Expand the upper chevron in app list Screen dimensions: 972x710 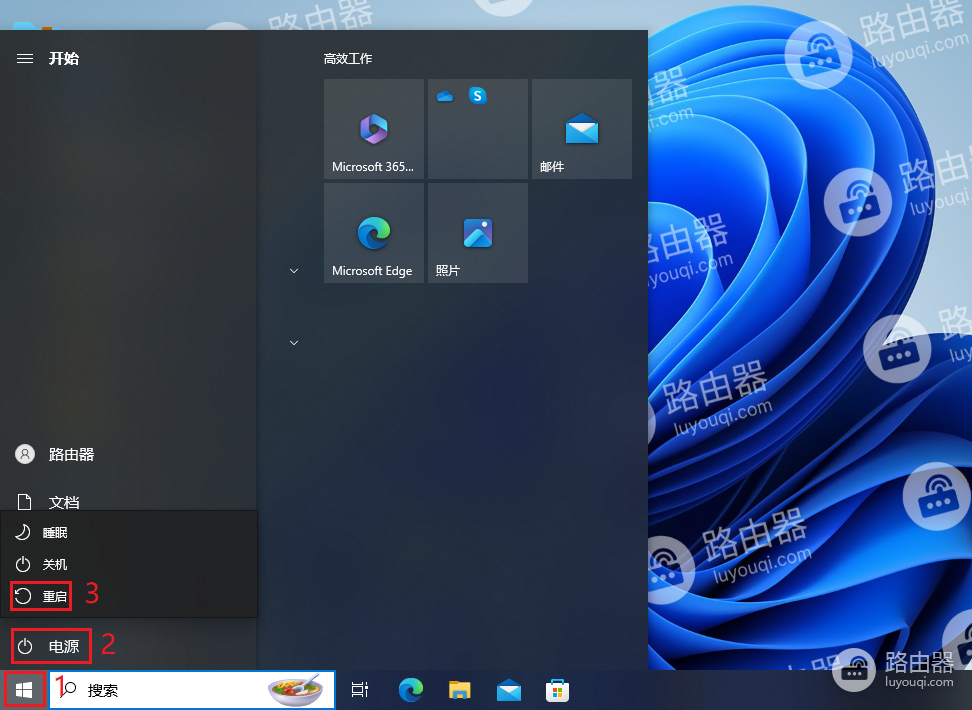click(294, 271)
